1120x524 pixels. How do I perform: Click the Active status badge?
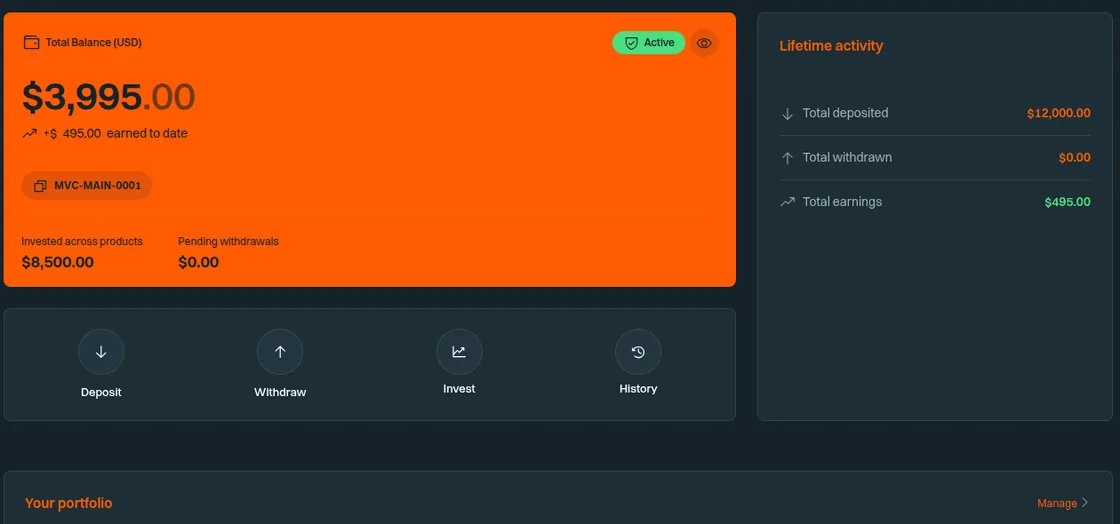click(649, 43)
